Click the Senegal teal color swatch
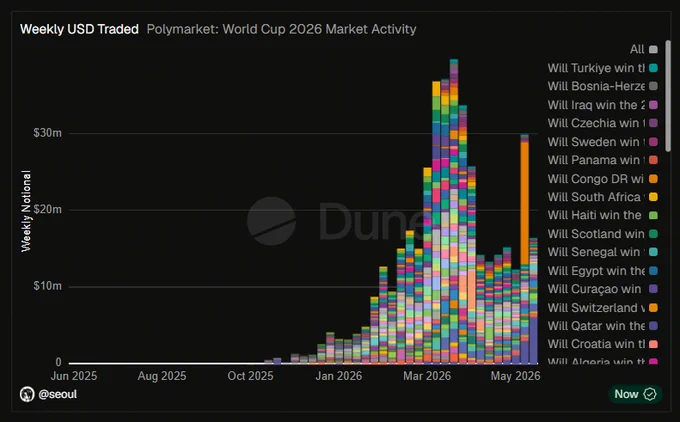Viewport: 680px width, 422px height. pos(653,252)
